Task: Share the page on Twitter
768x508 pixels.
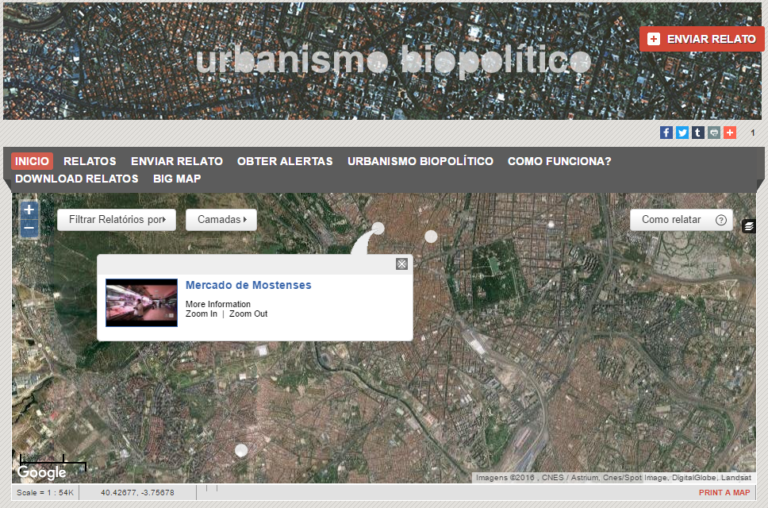Action: [682, 133]
